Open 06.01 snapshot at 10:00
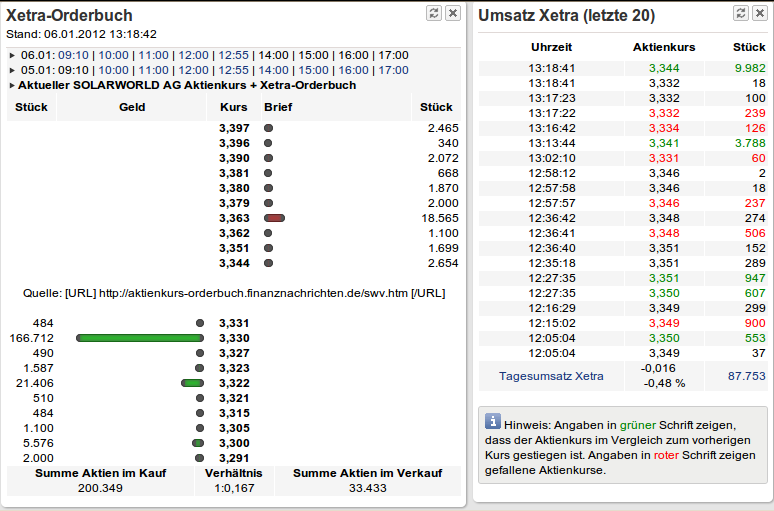The image size is (774, 511). 114,55
